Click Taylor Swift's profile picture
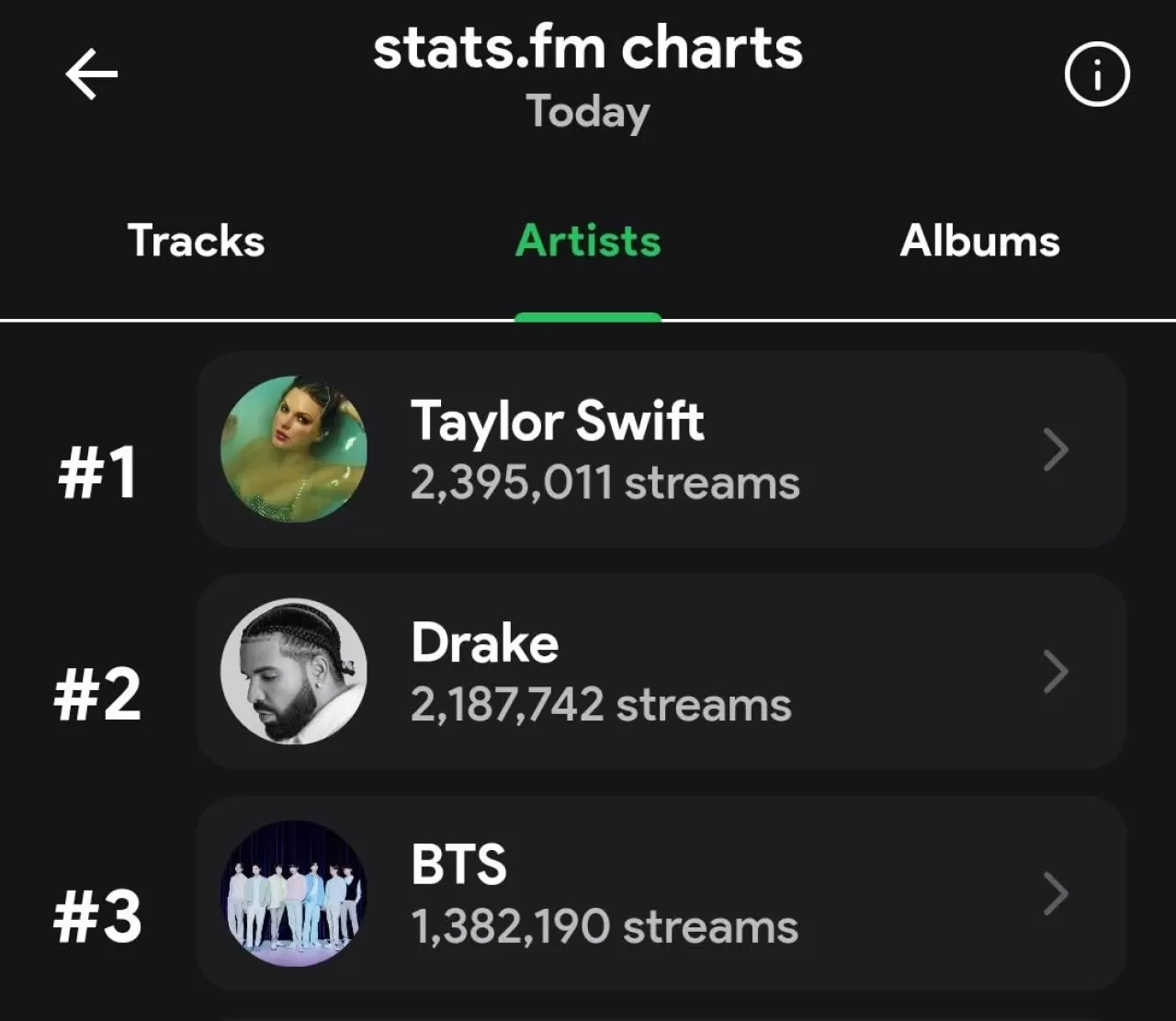 click(x=294, y=449)
